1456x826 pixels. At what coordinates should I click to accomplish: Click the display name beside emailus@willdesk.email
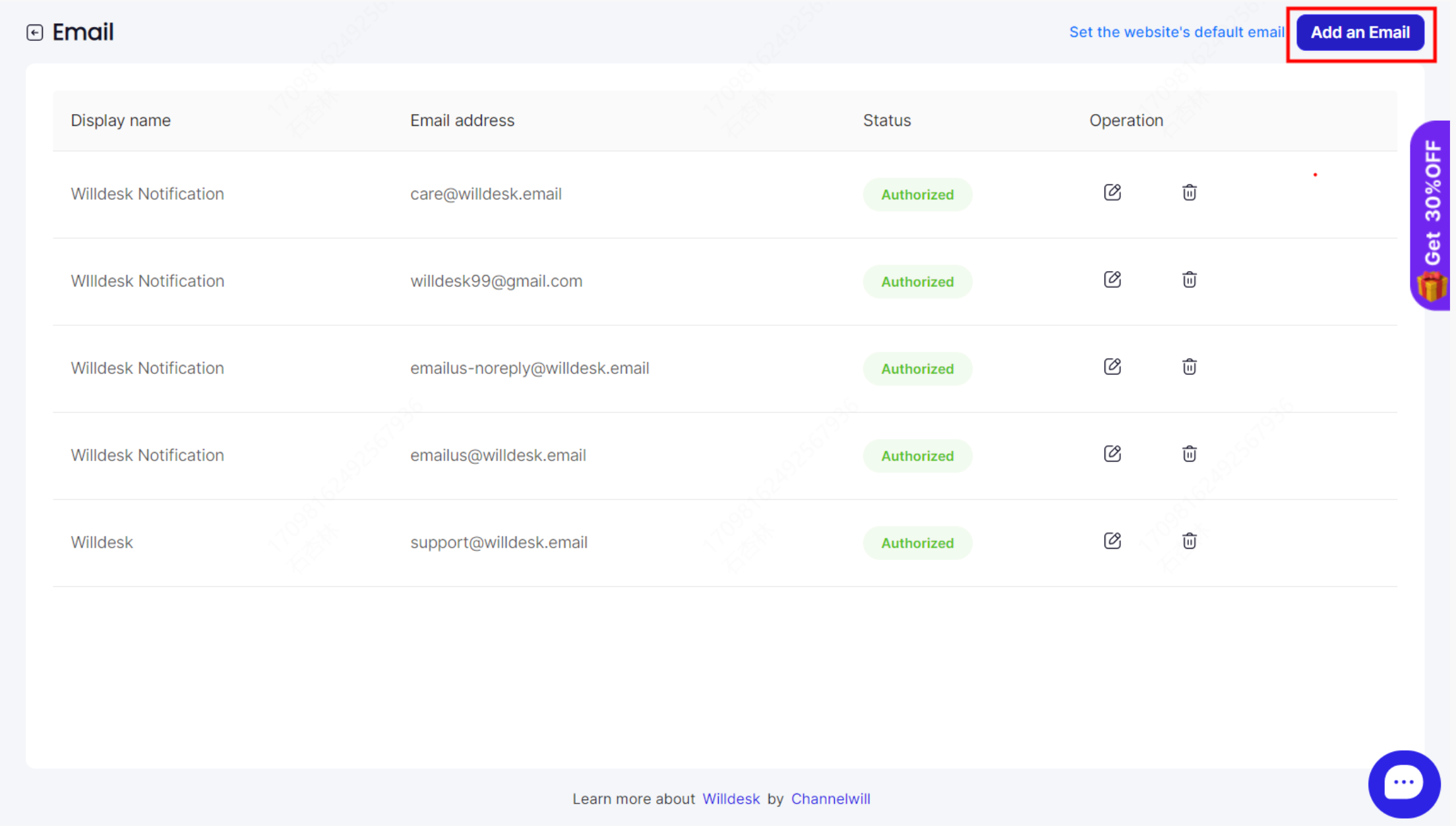(x=147, y=455)
